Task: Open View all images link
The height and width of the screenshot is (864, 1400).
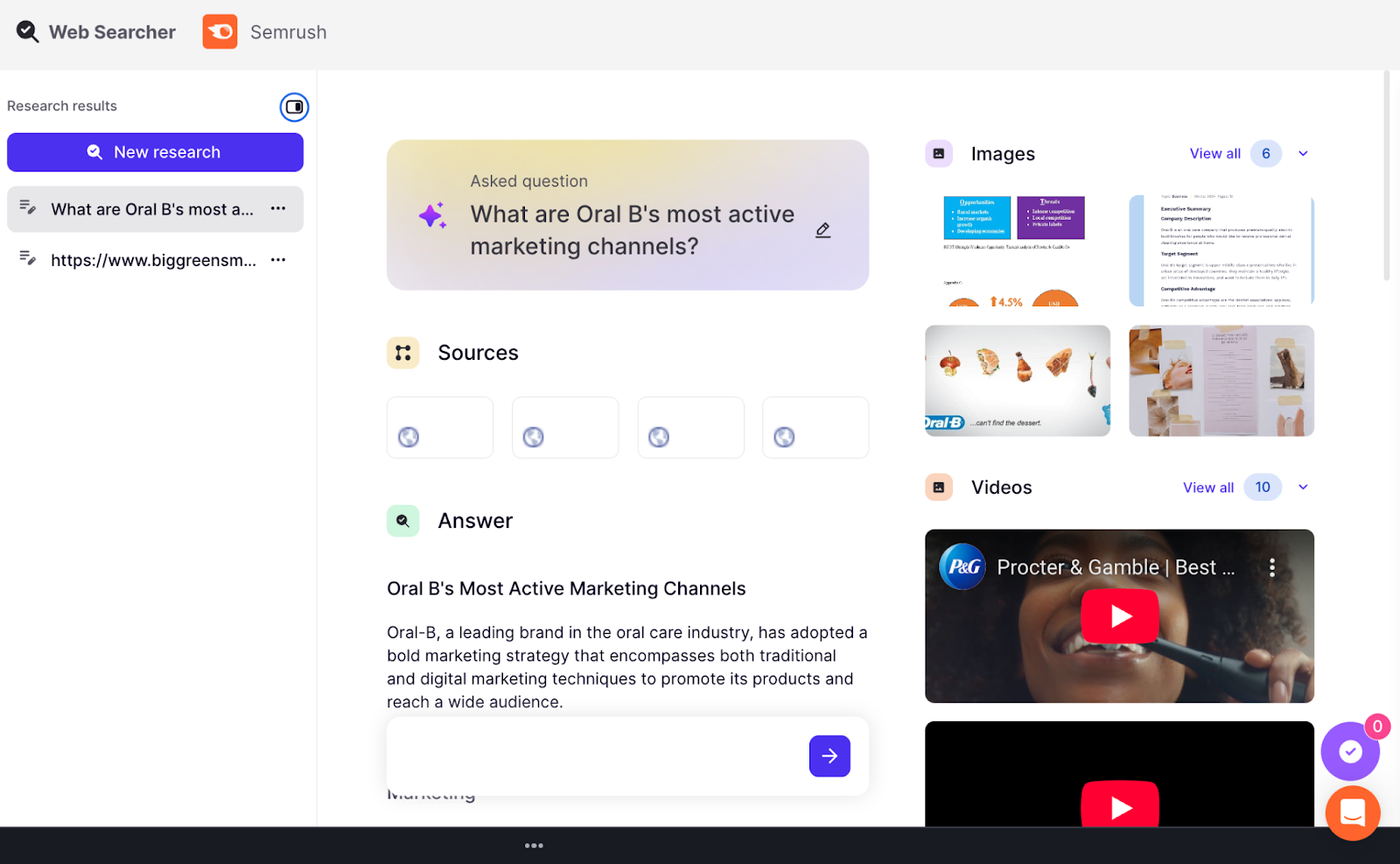Action: (x=1214, y=153)
